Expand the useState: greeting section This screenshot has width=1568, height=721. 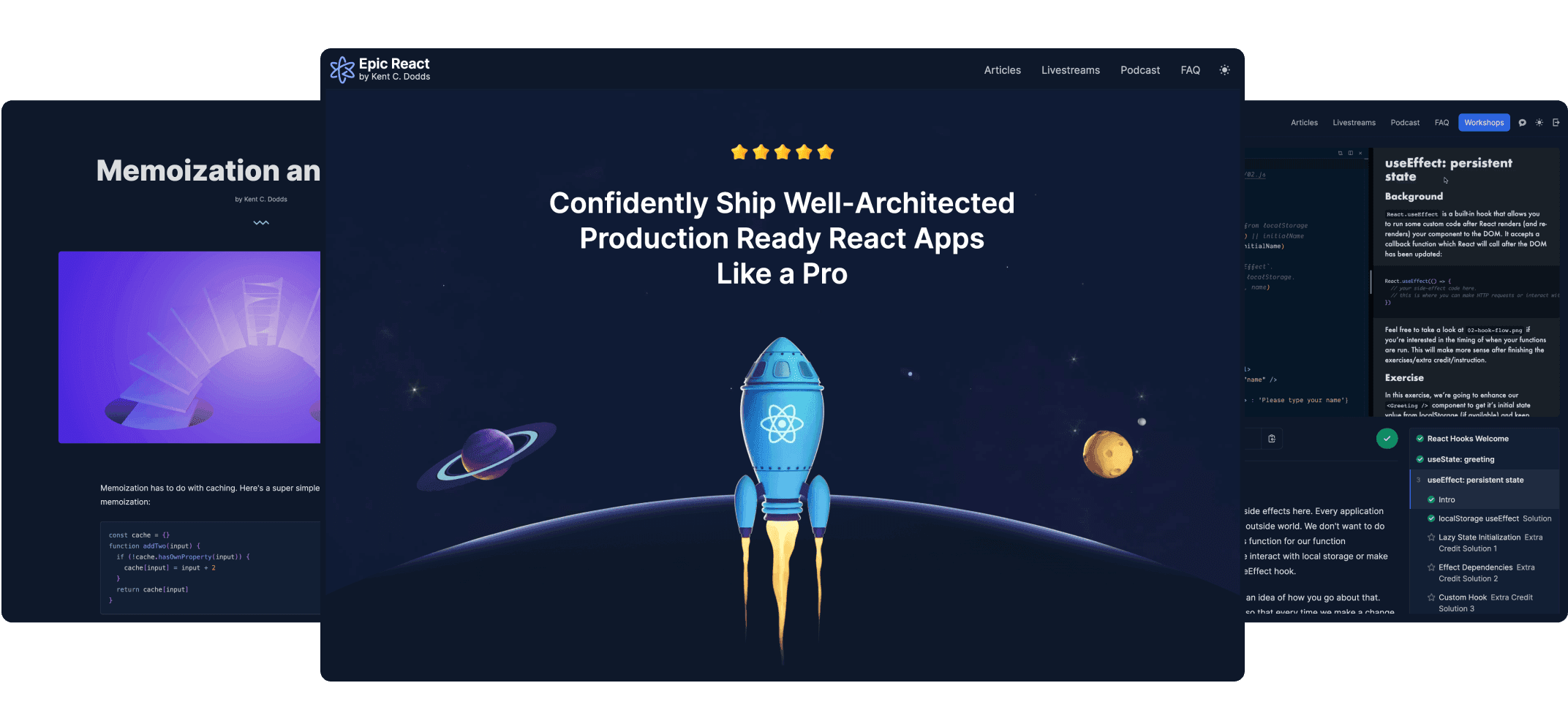[x=1460, y=459]
